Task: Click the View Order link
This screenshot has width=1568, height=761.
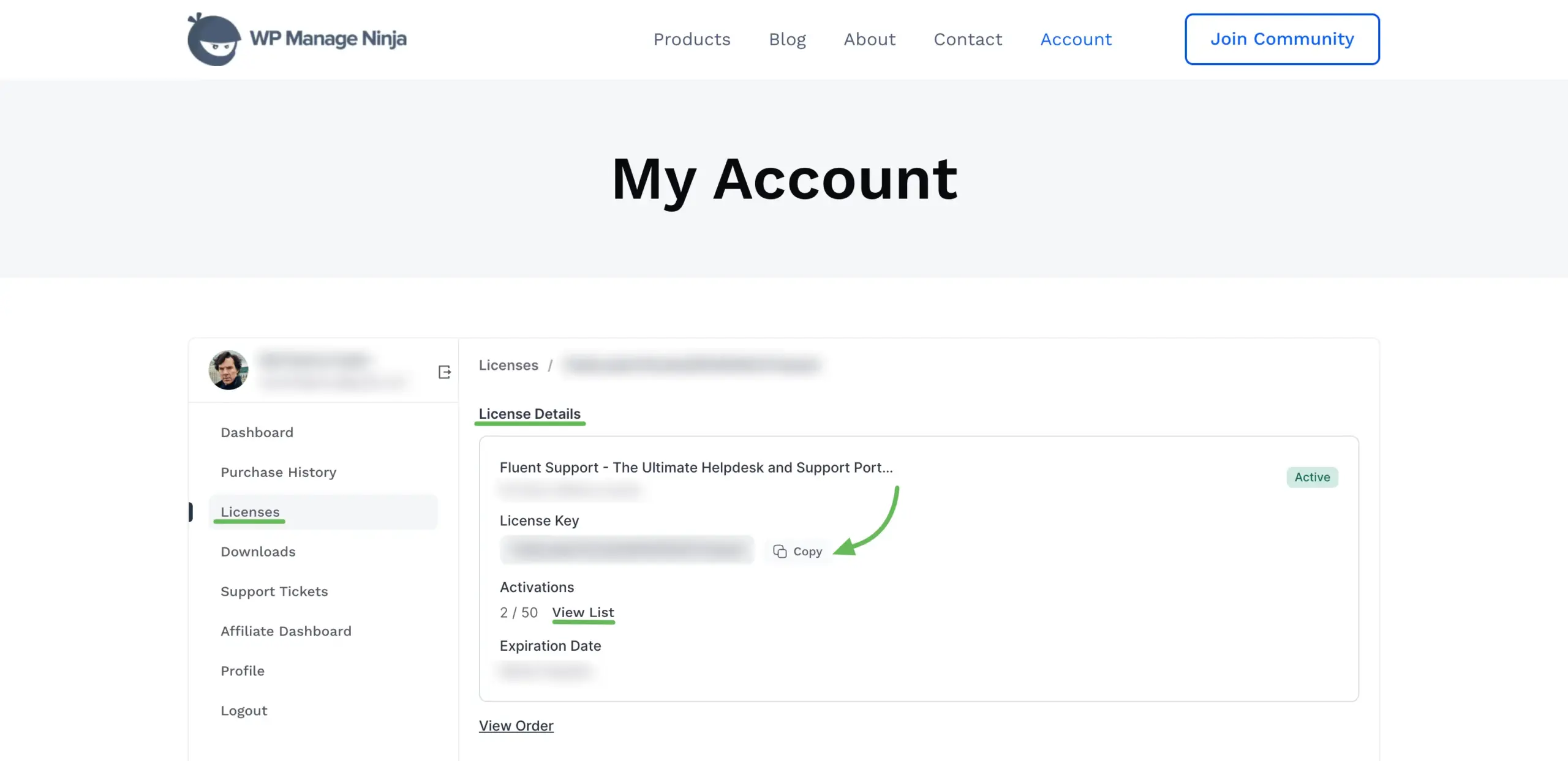Action: point(516,725)
